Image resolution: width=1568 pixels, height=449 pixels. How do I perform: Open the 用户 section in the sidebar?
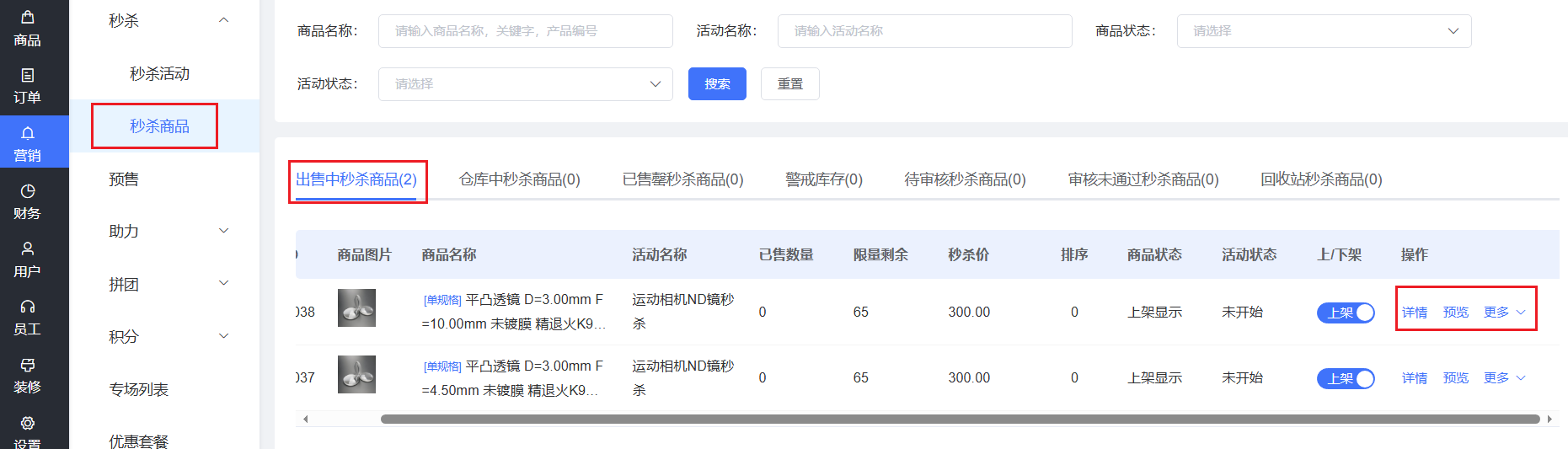[27, 259]
